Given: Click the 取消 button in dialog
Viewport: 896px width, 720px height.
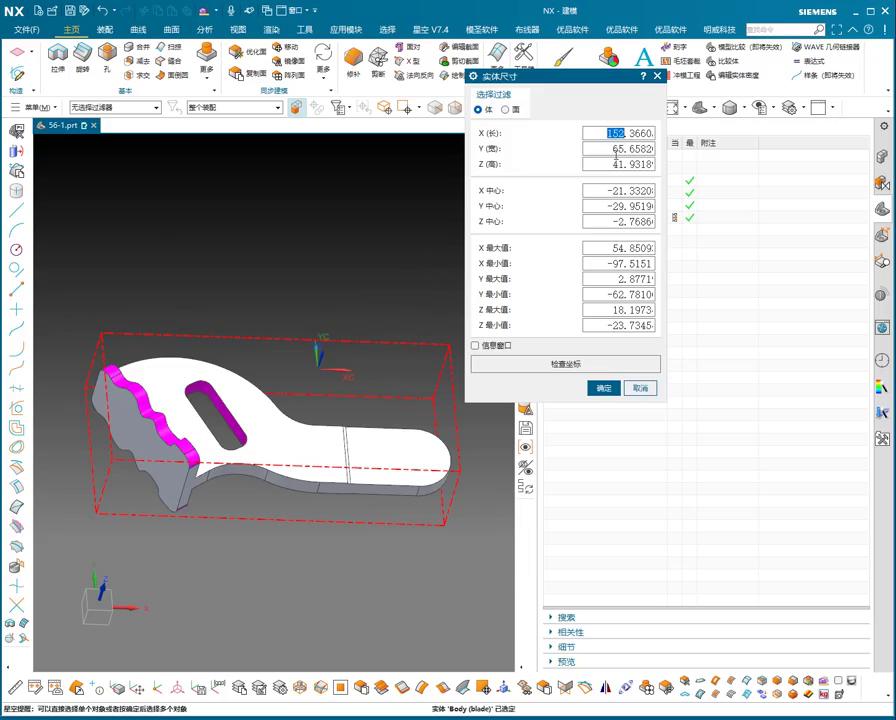Looking at the screenshot, I should pos(640,388).
